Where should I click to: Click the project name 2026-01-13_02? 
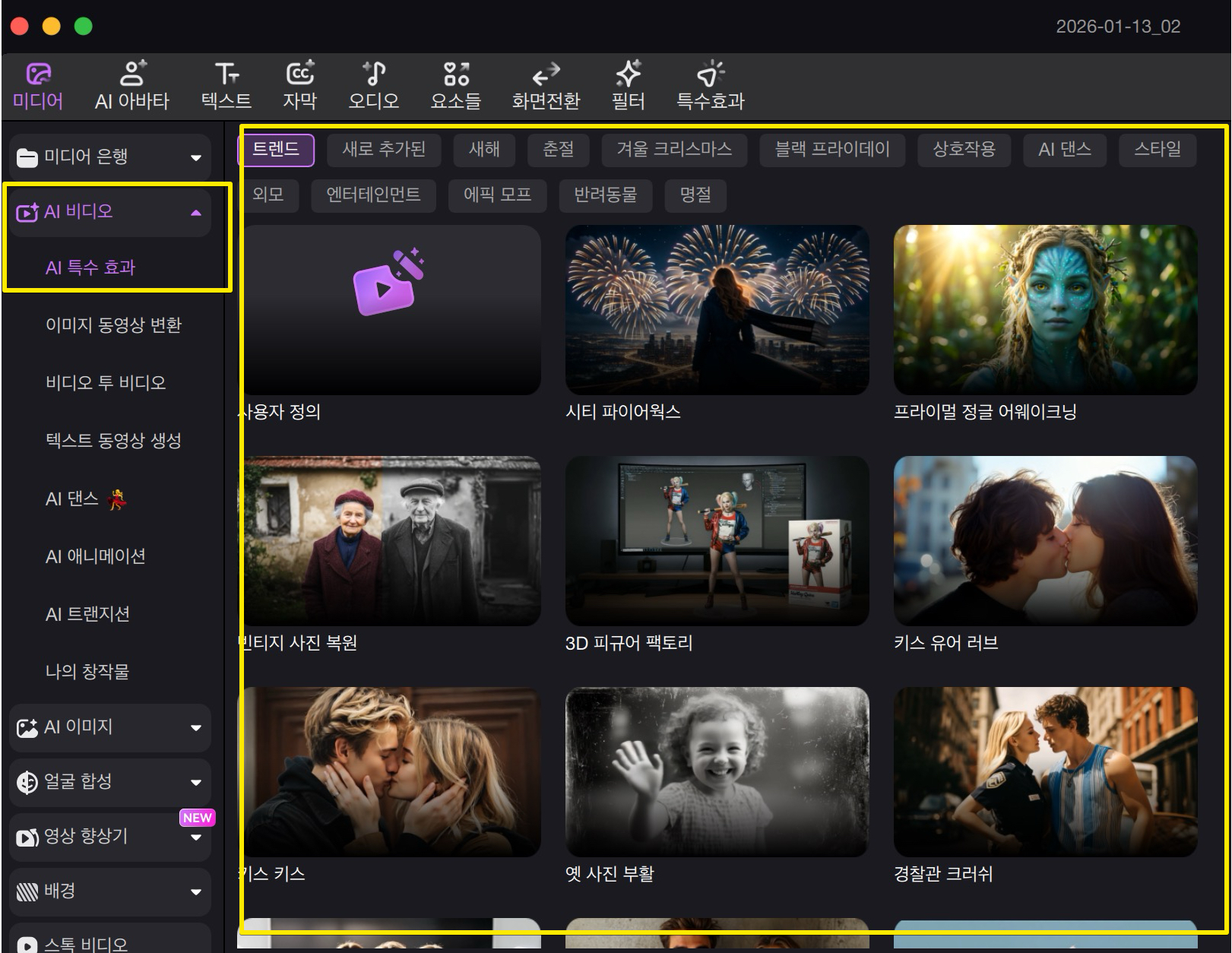pos(1118,27)
